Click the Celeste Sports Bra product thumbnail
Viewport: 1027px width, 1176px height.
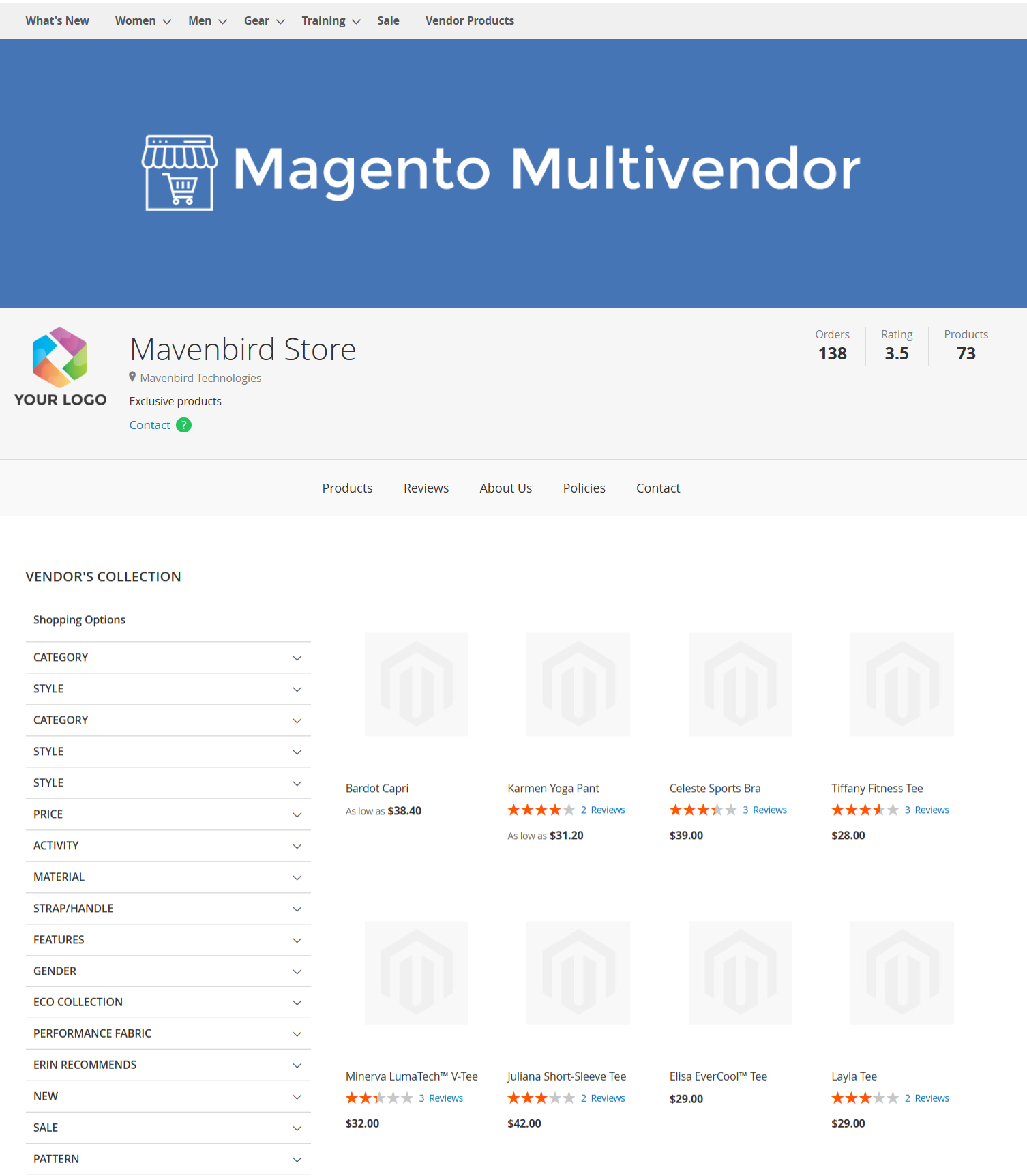point(740,684)
